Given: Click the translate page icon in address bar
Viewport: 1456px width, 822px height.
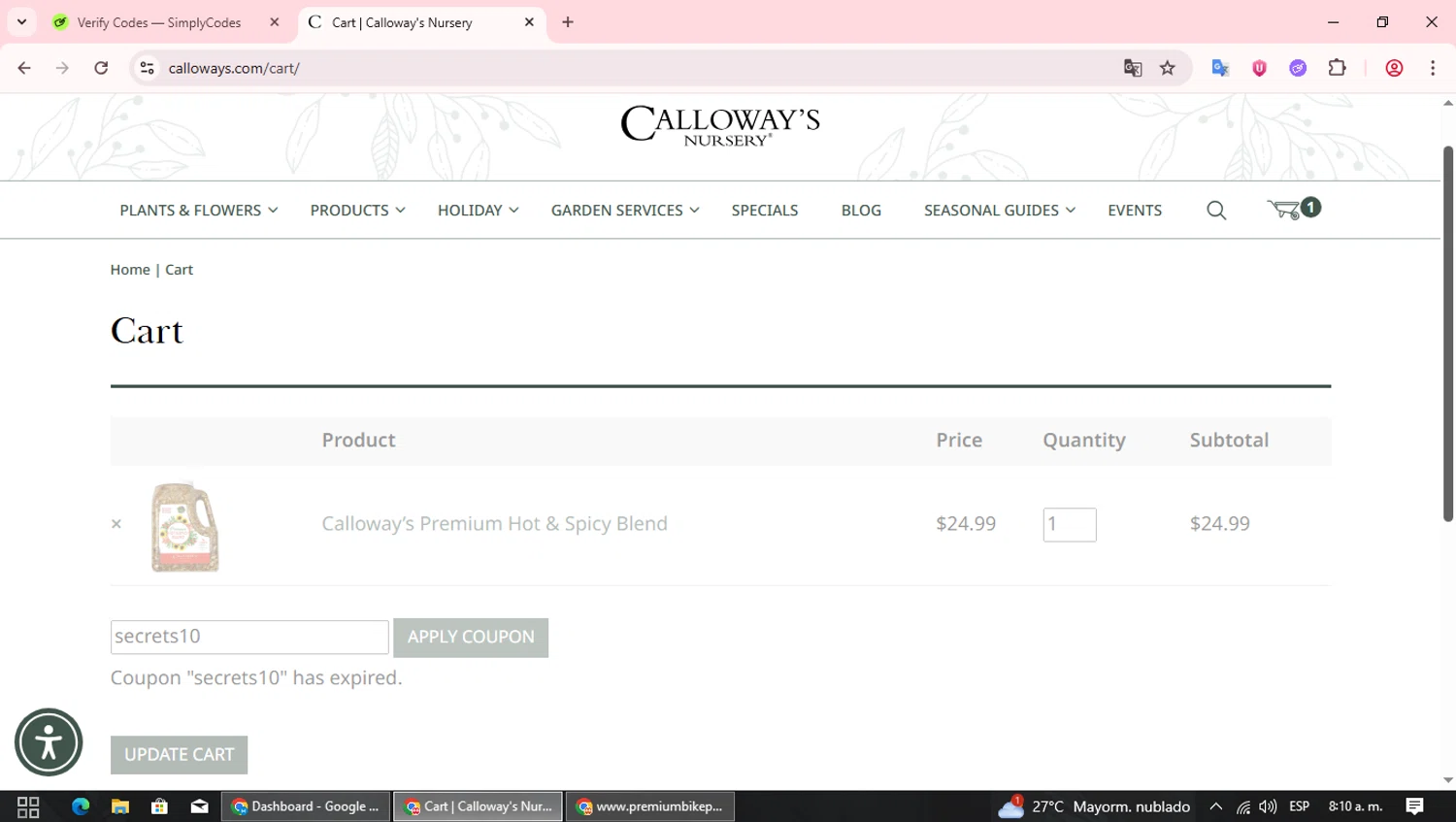Looking at the screenshot, I should 1133,68.
